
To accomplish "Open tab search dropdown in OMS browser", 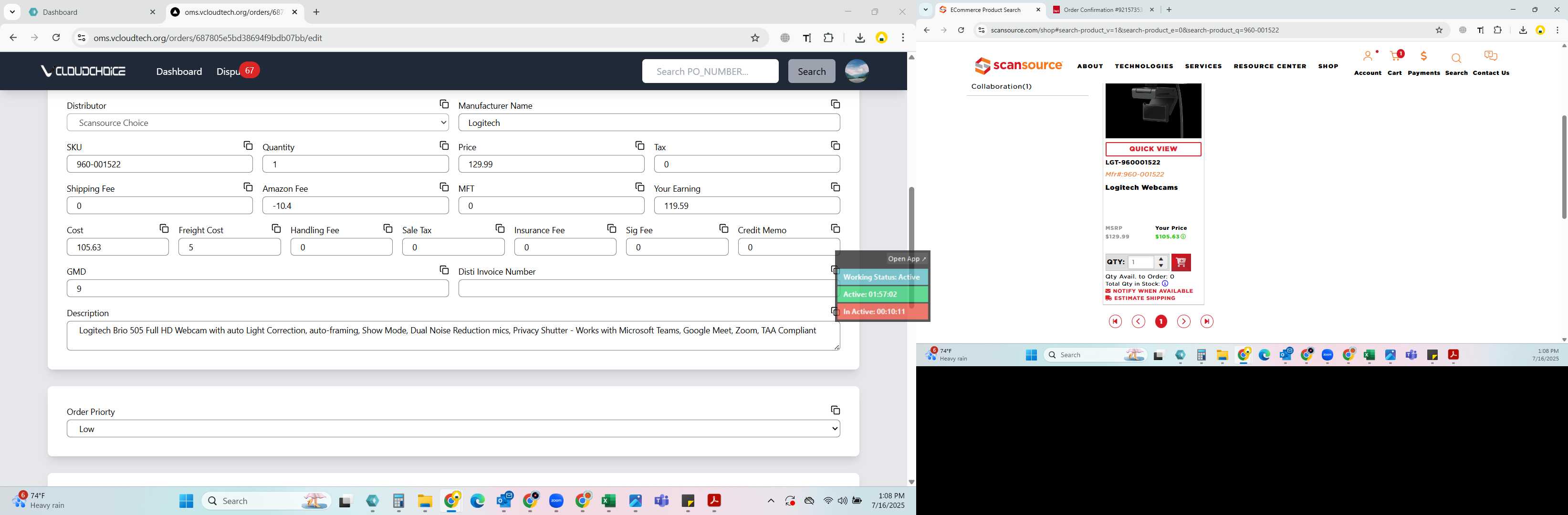I will (12, 11).
